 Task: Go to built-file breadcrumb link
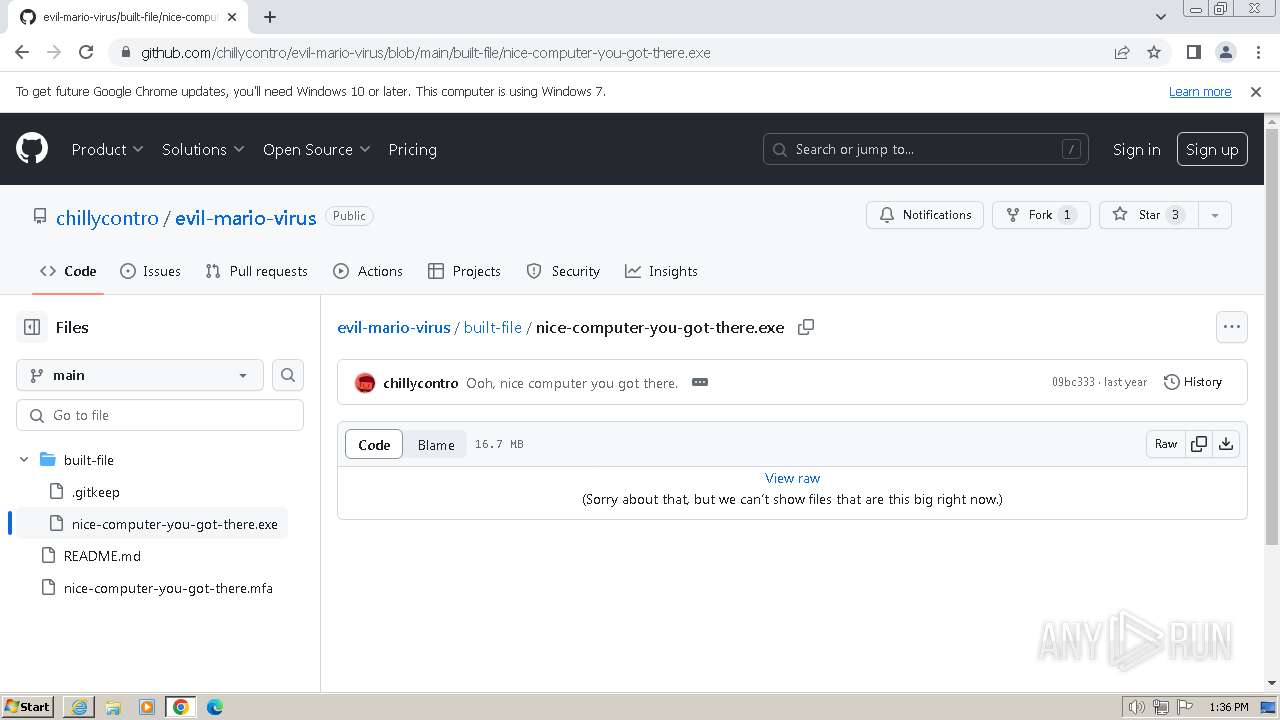[x=493, y=327]
